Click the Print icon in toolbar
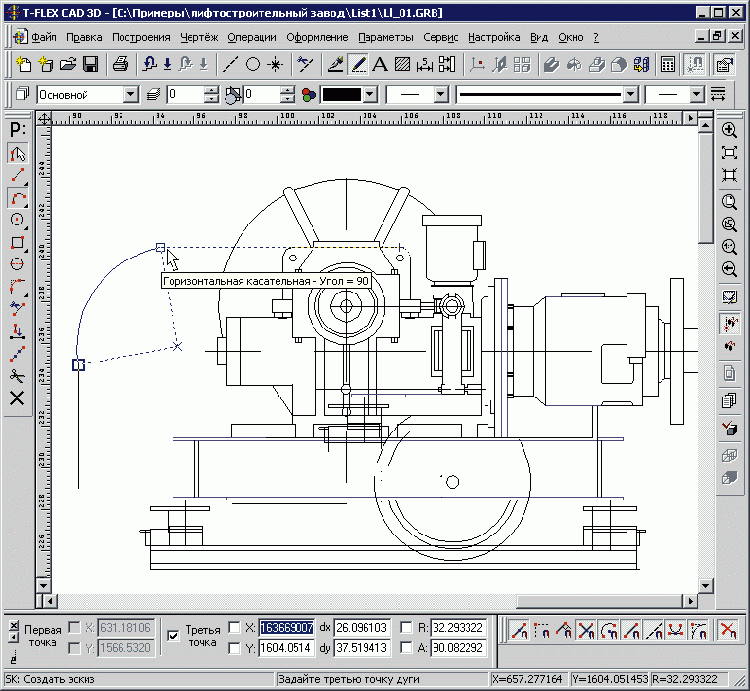 coord(120,65)
